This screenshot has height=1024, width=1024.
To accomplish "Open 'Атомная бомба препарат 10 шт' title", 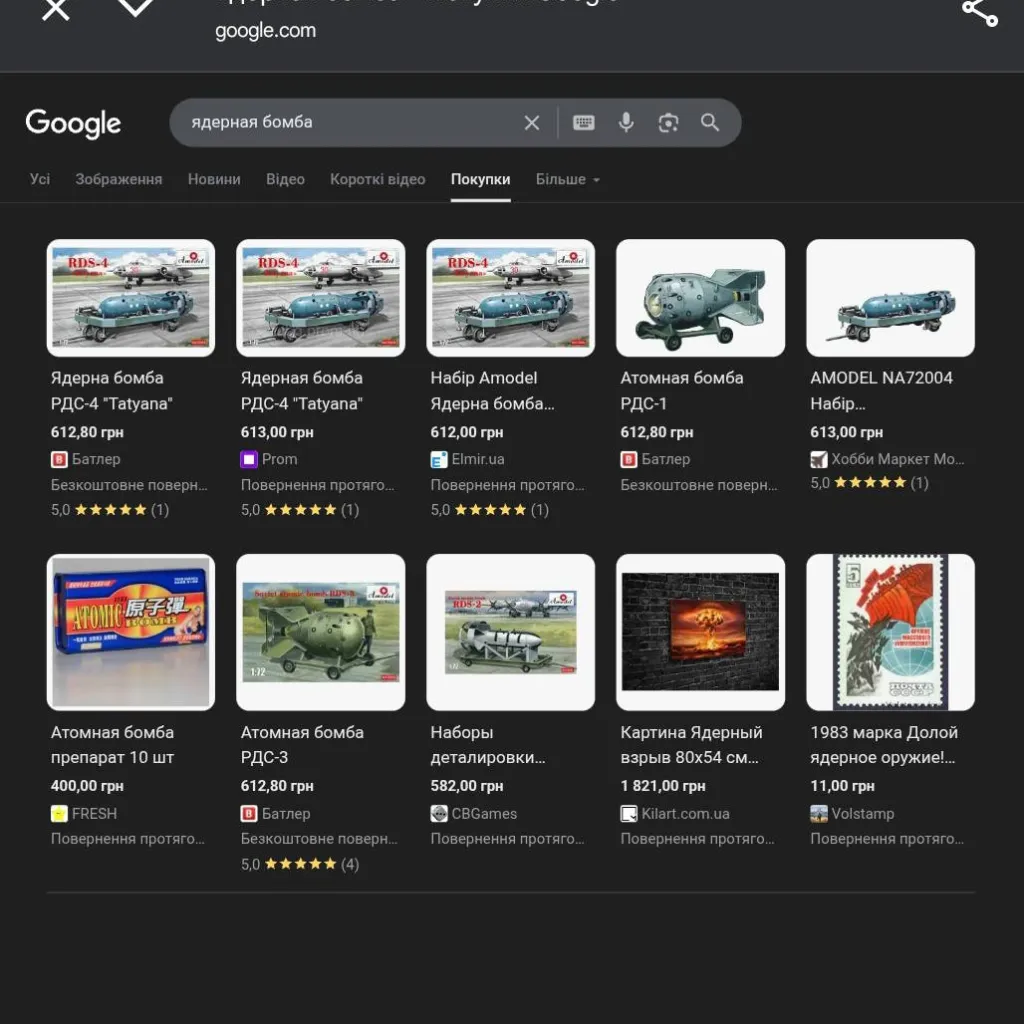I will click(x=112, y=744).
